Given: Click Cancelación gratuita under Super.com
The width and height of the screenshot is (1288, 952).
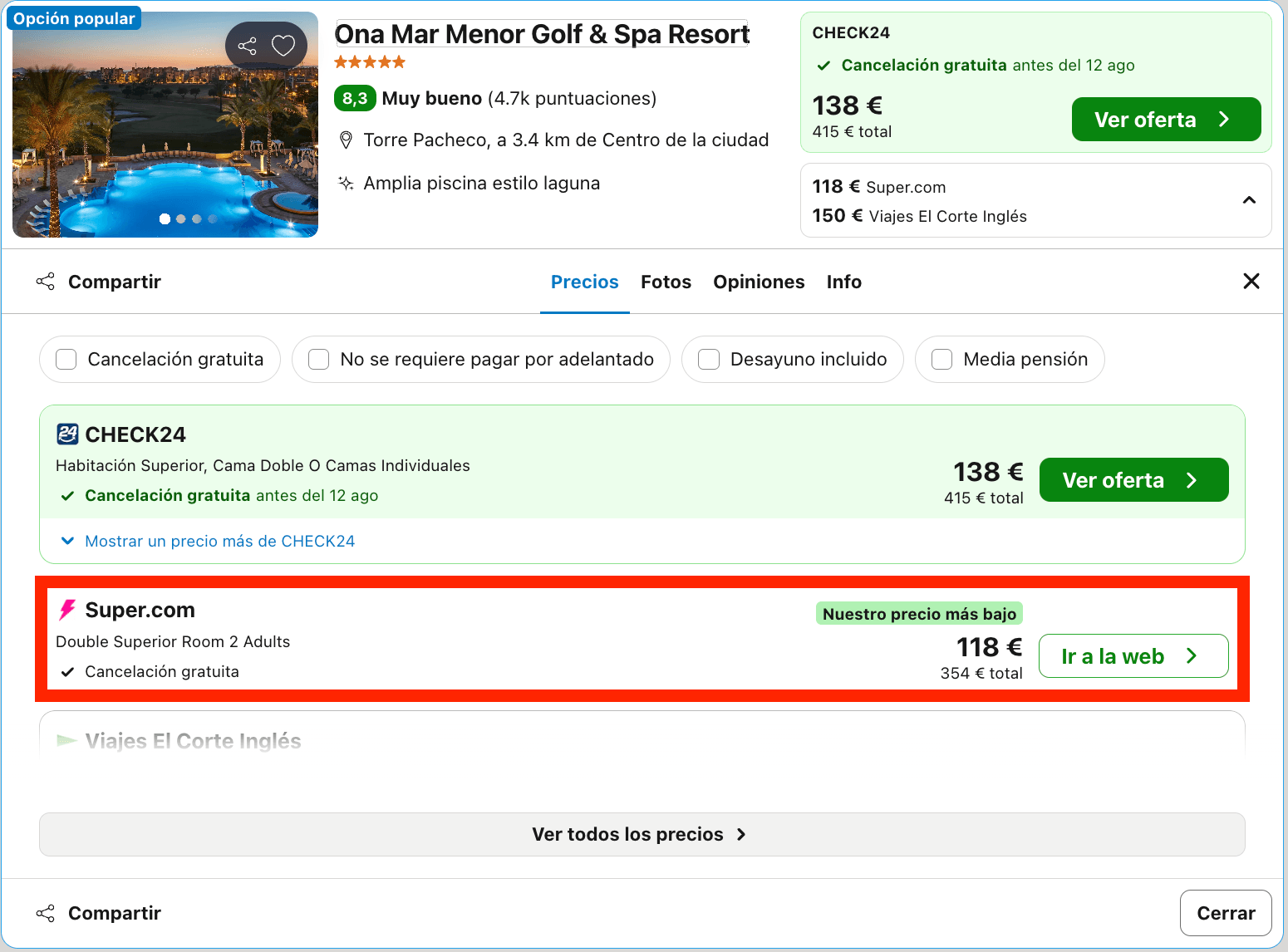Looking at the screenshot, I should click(162, 672).
